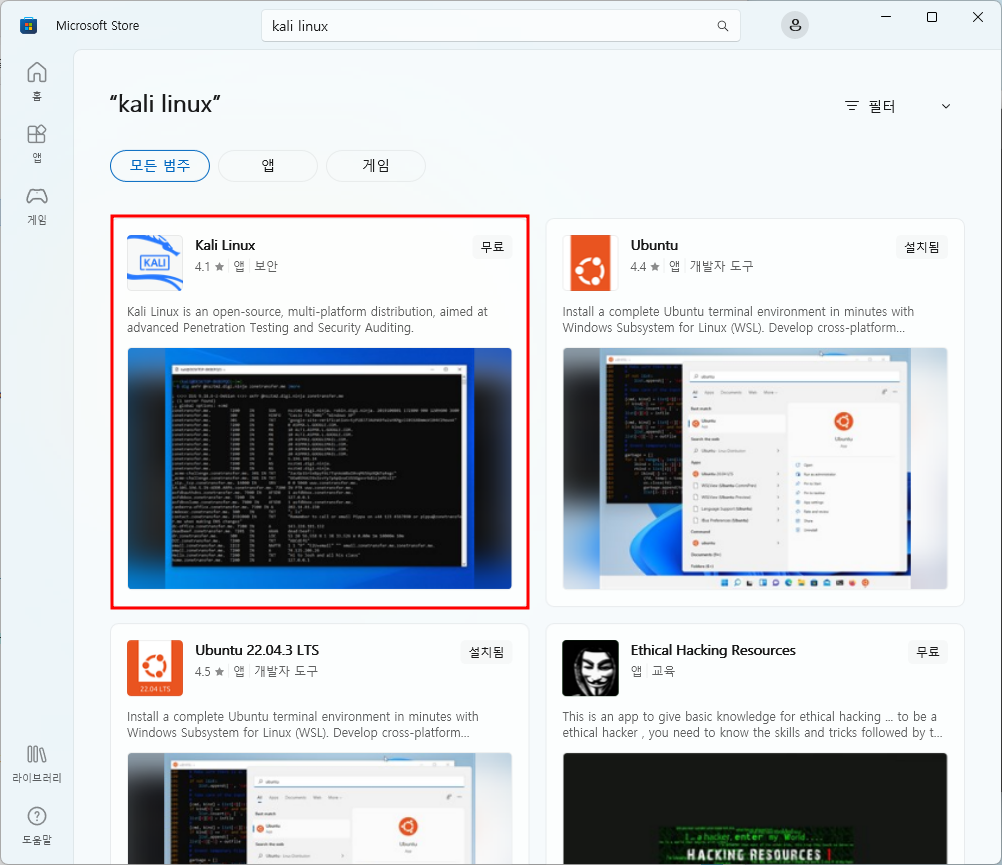The image size is (1002, 865).
Task: Select the 앱 category tab
Action: point(268,166)
